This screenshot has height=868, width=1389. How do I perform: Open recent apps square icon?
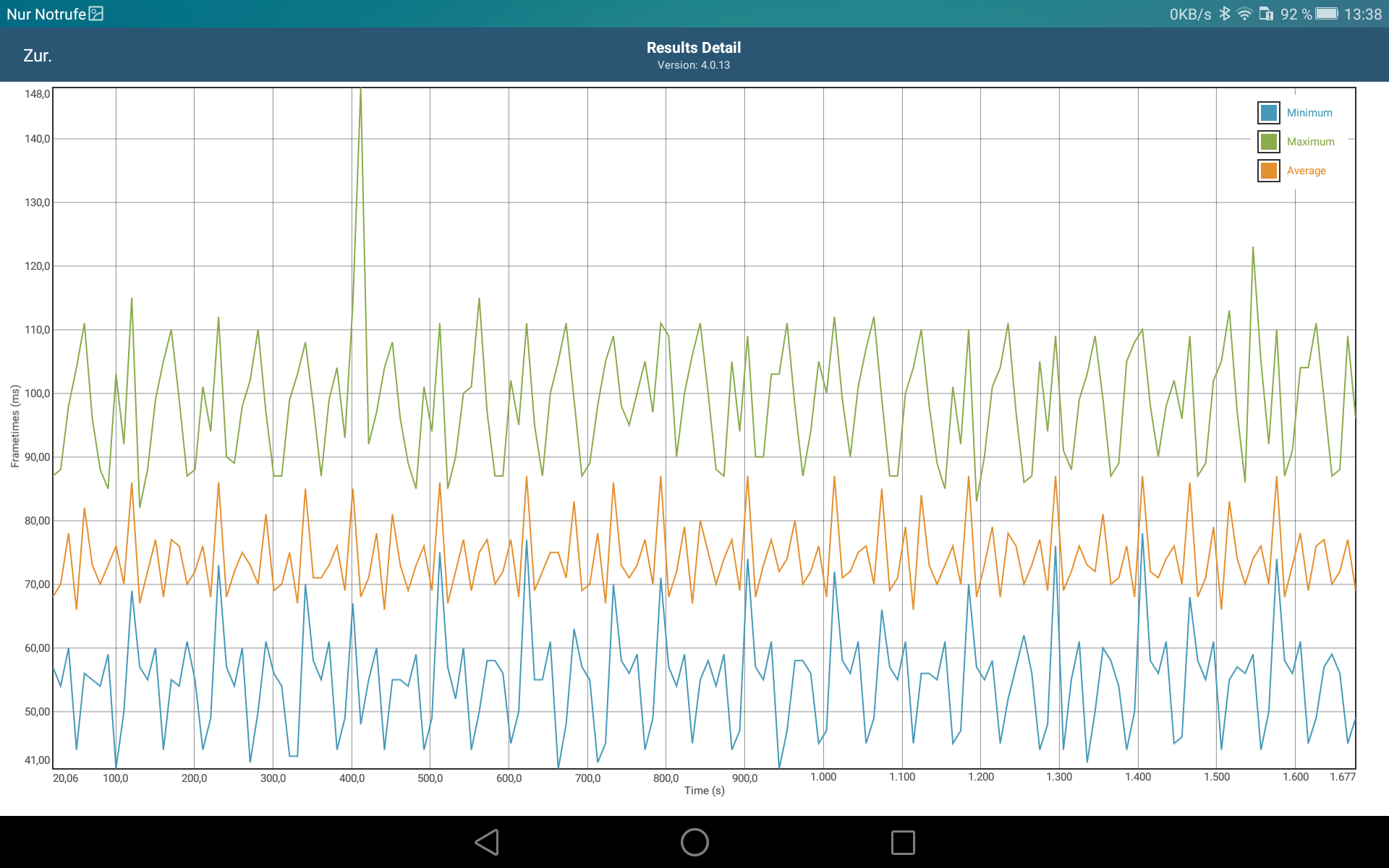coord(902,842)
